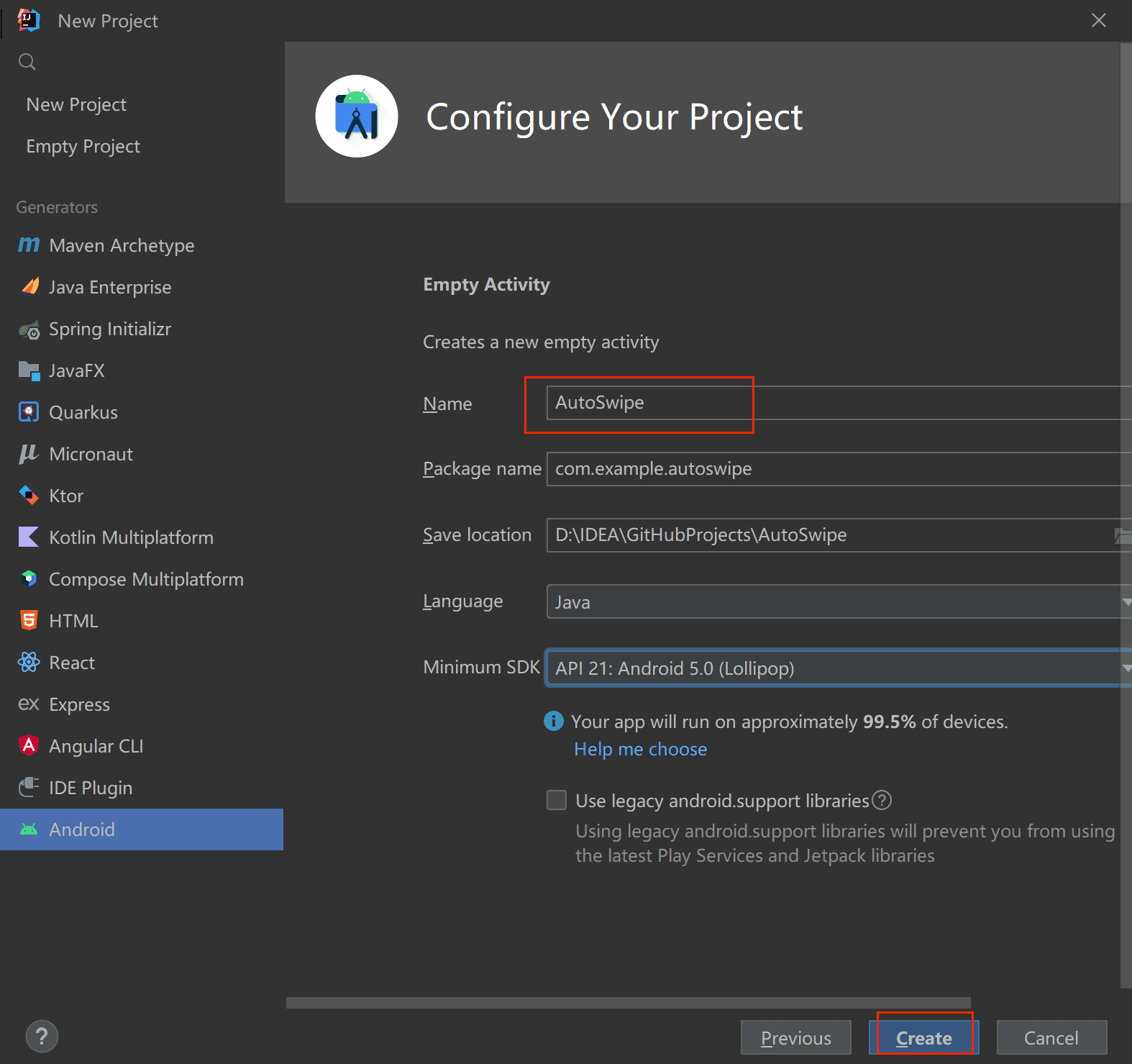Click the Previous button
1132x1064 pixels.
[x=796, y=1037]
